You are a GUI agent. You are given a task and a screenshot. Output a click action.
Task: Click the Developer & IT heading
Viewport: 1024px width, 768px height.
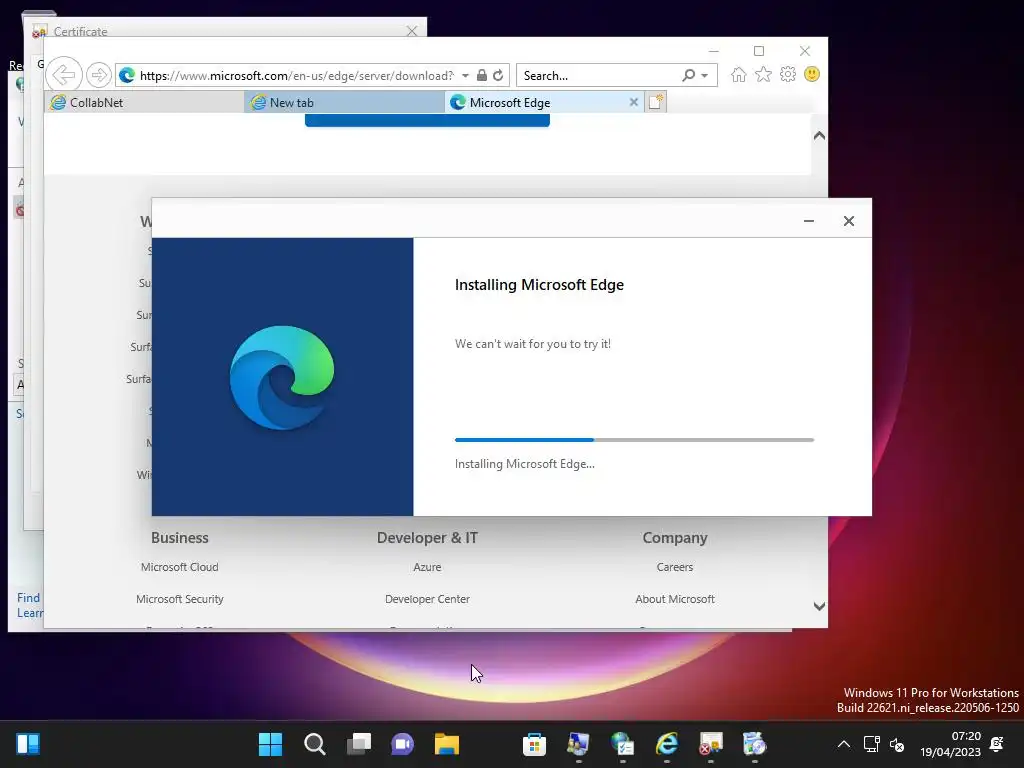[x=427, y=537]
